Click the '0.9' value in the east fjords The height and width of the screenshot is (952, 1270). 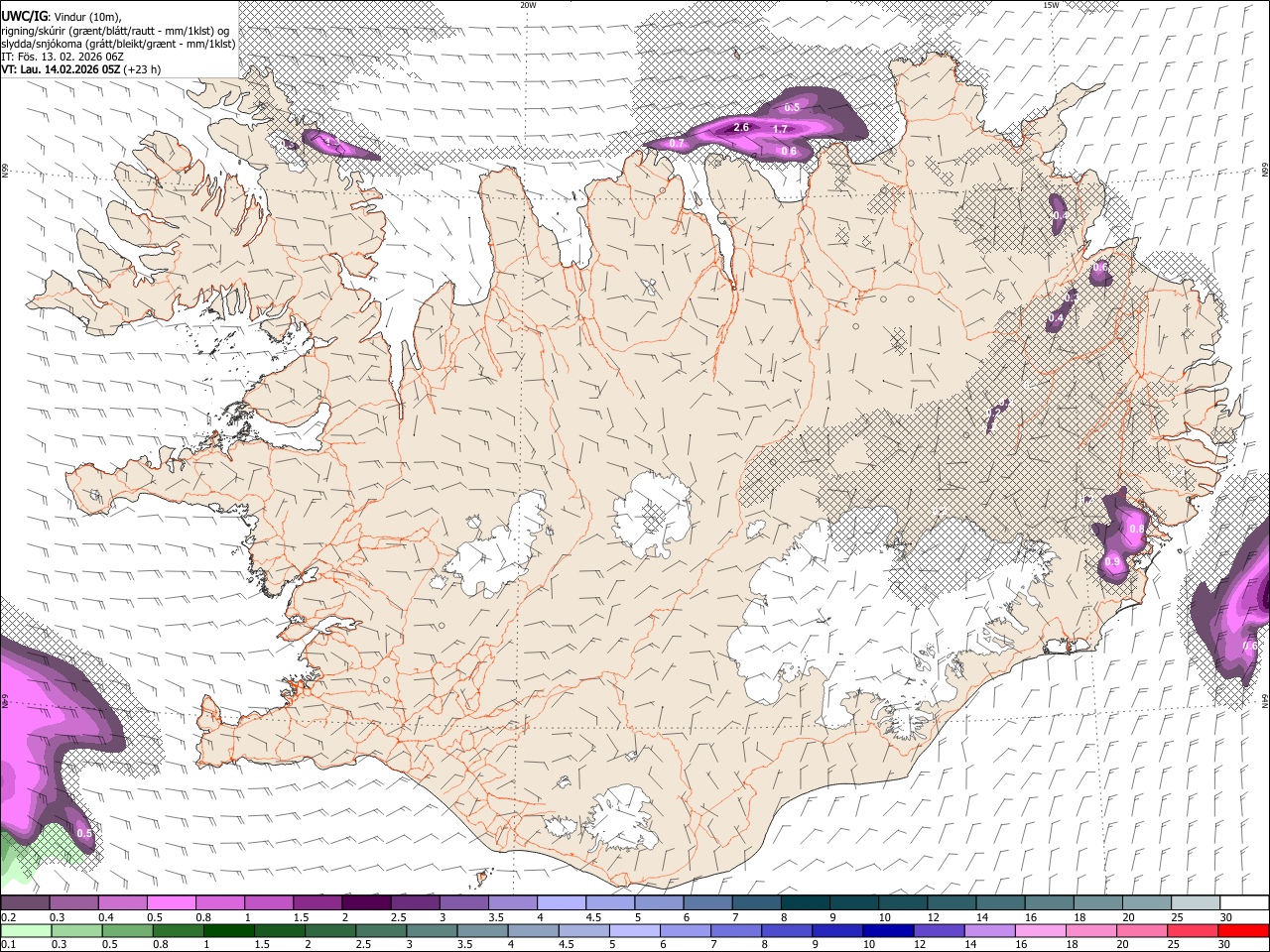click(x=1112, y=563)
